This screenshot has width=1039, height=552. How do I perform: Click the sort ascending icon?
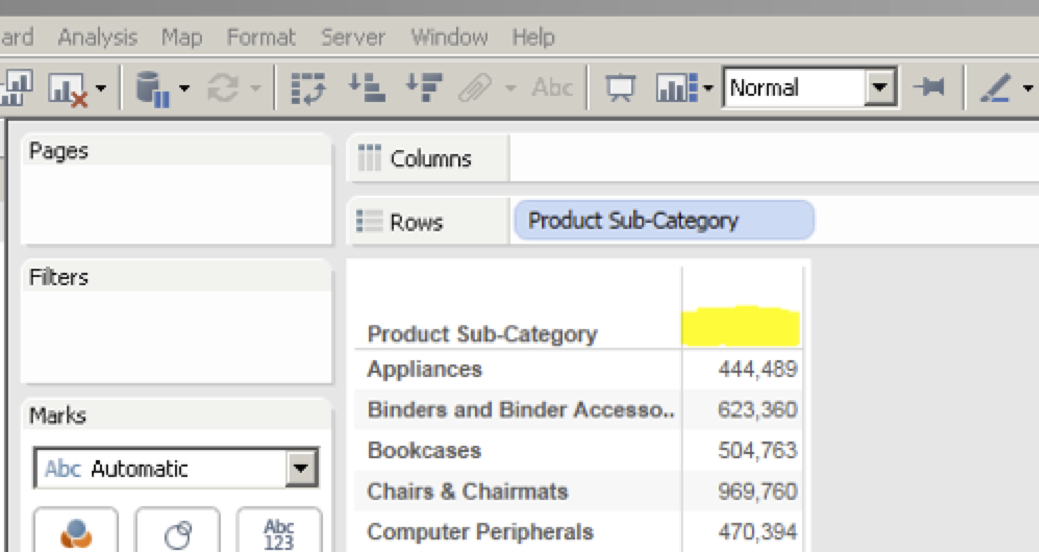(x=366, y=87)
